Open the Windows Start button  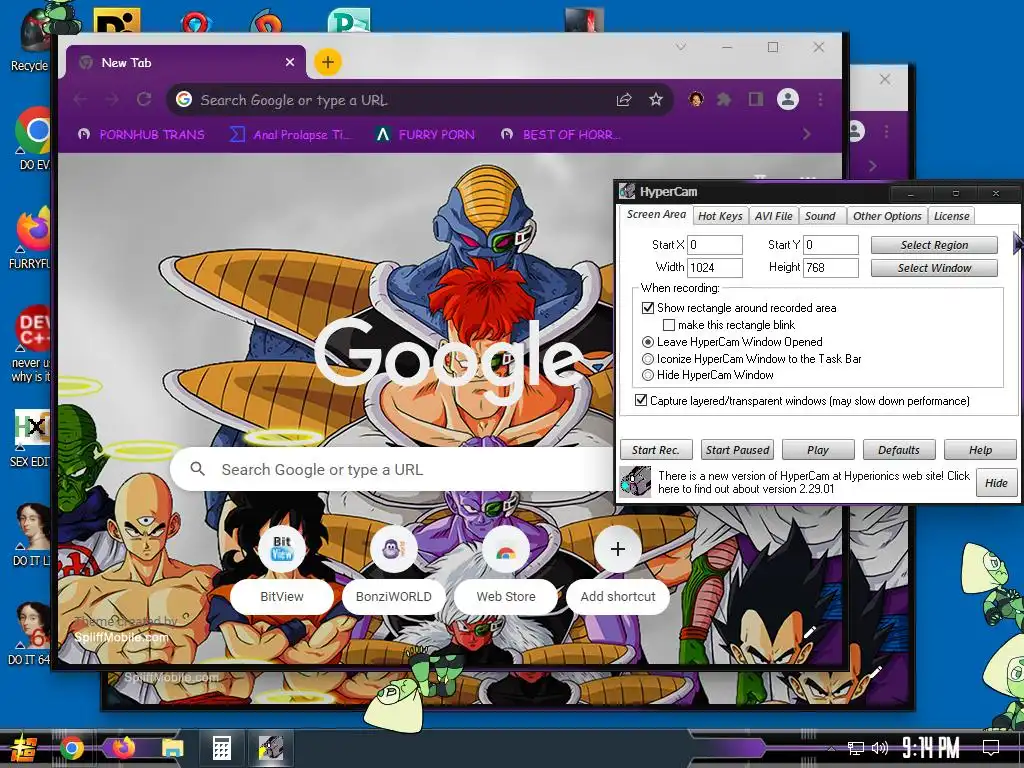click(24, 748)
